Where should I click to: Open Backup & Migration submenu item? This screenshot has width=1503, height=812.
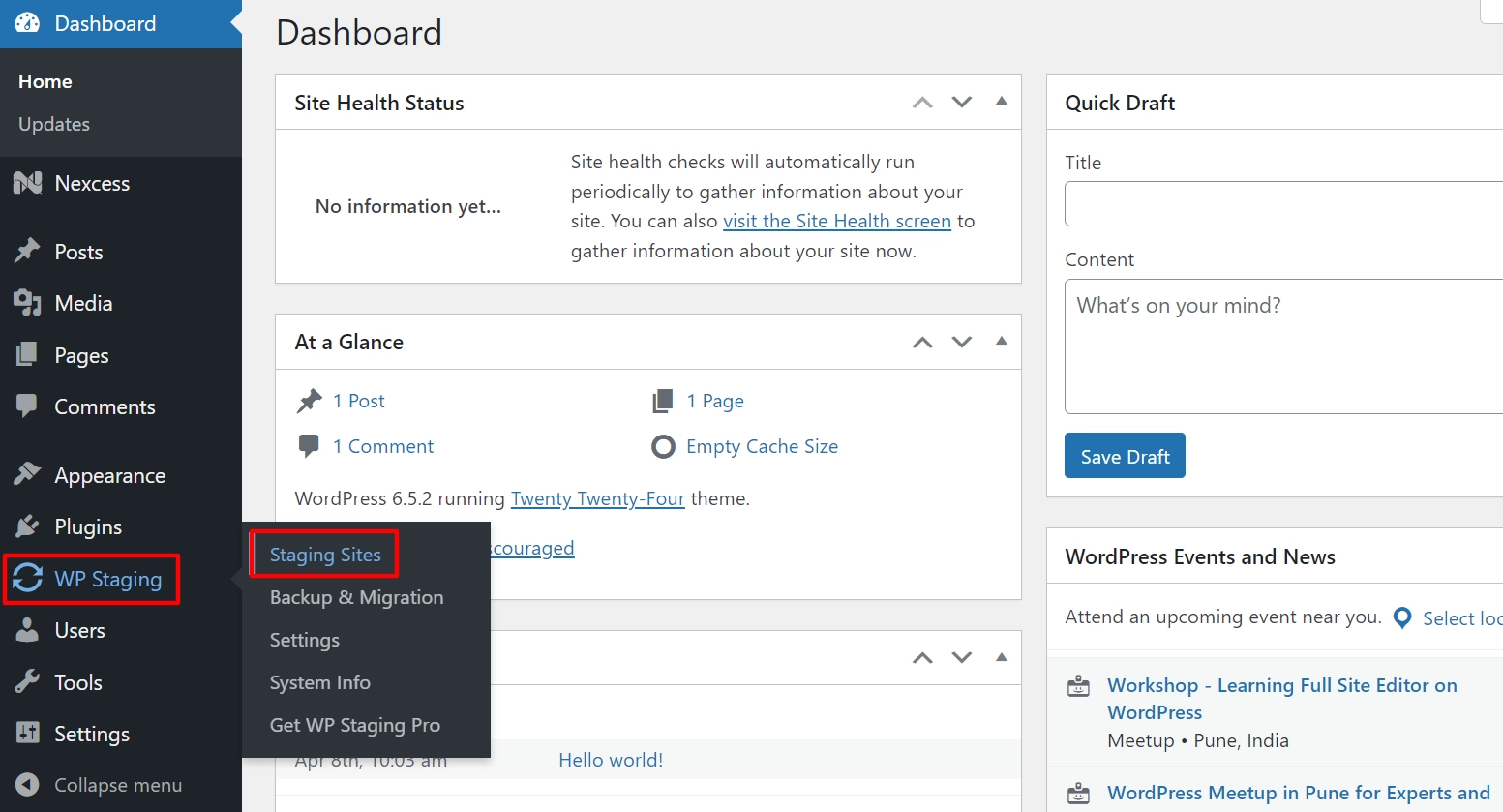356,597
